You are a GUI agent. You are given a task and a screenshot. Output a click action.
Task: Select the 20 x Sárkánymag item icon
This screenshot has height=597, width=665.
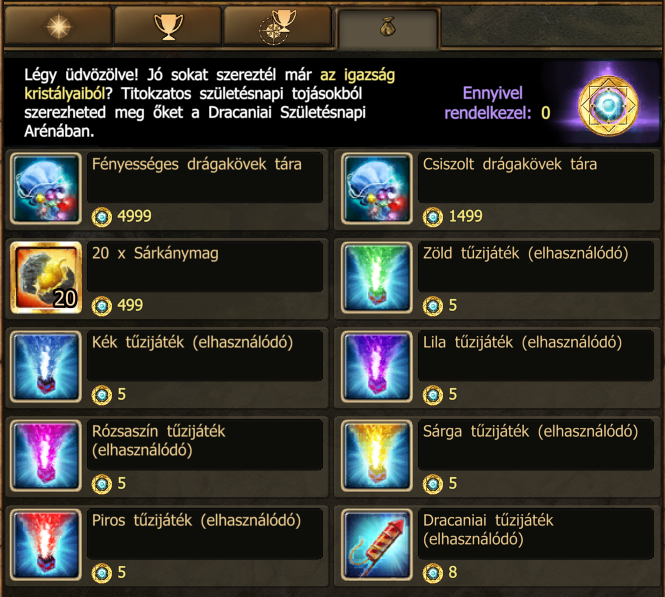(46, 277)
